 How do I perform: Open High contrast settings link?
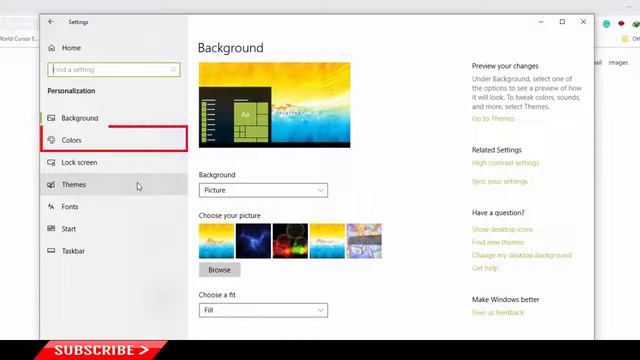pyautogui.click(x=505, y=163)
